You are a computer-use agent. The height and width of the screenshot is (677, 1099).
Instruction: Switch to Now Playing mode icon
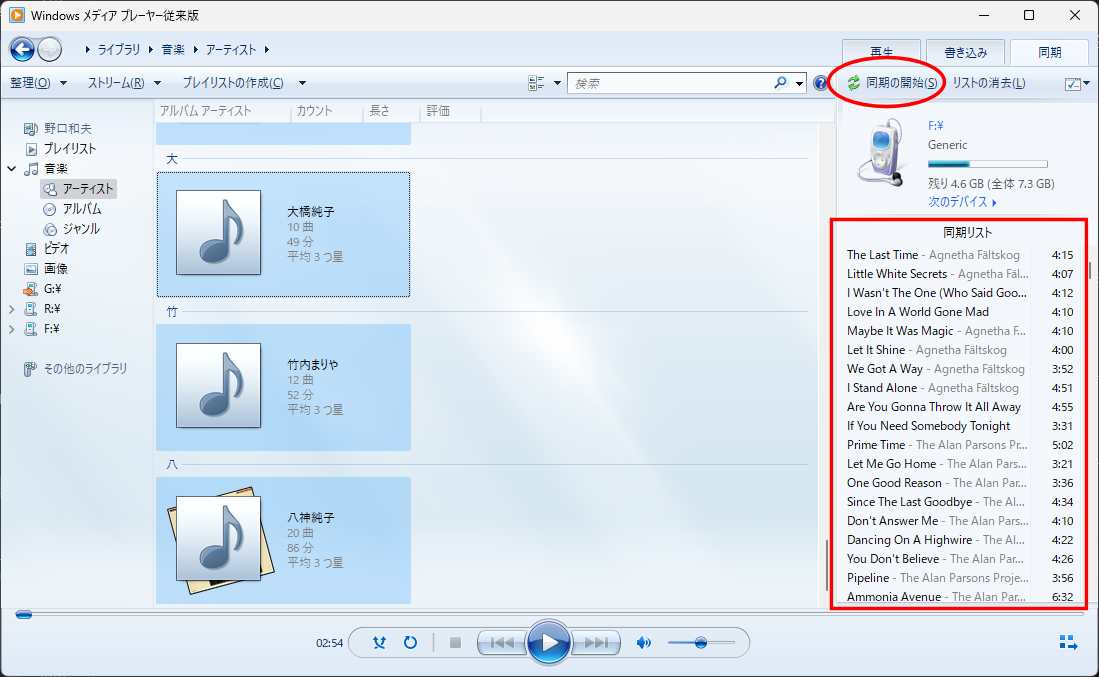[1068, 642]
